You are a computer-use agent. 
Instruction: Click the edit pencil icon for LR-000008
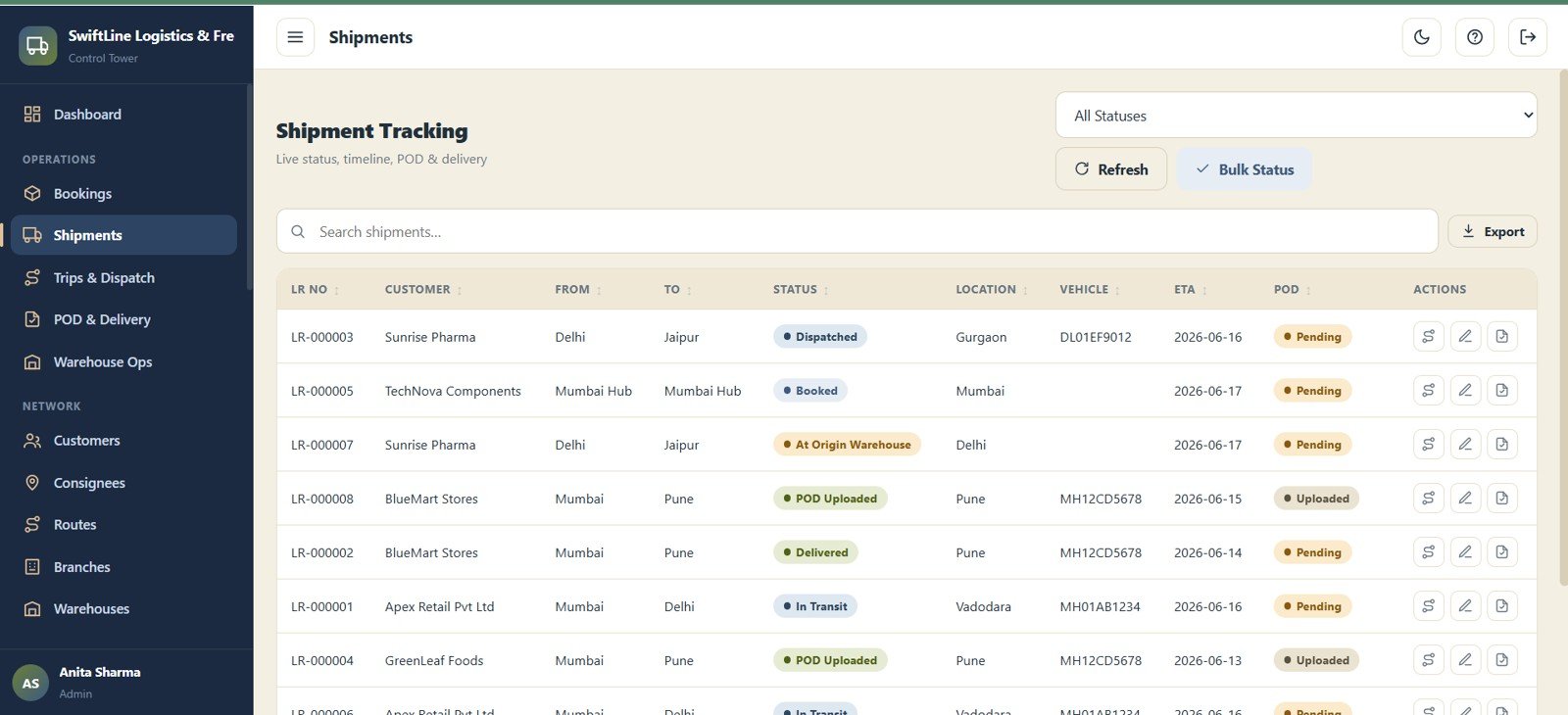point(1465,499)
